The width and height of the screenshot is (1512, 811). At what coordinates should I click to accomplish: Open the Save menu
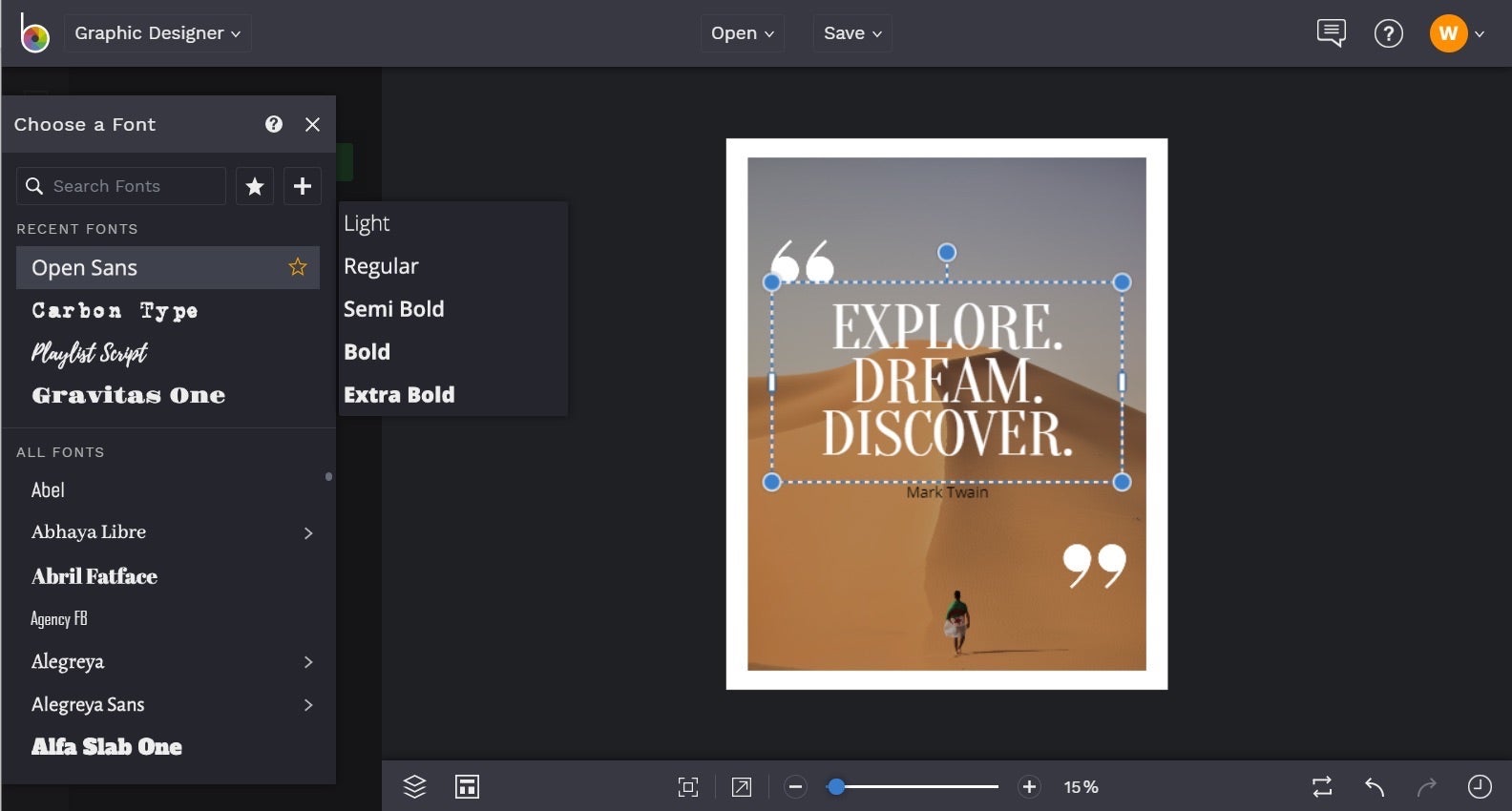852,33
